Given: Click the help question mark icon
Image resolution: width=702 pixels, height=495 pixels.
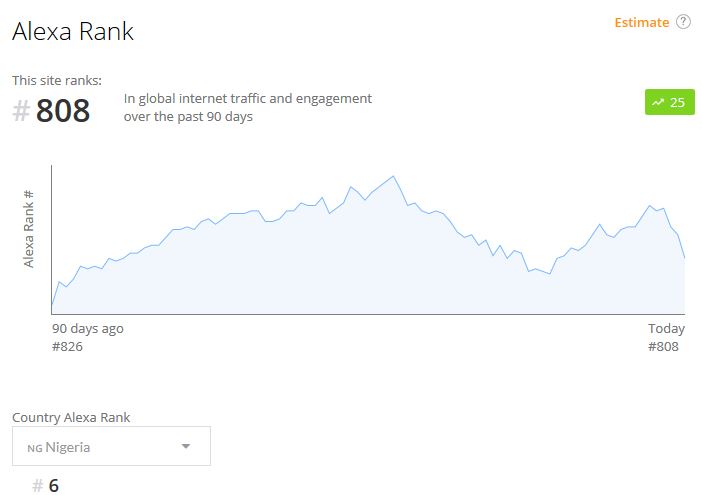Looking at the screenshot, I should tap(684, 22).
